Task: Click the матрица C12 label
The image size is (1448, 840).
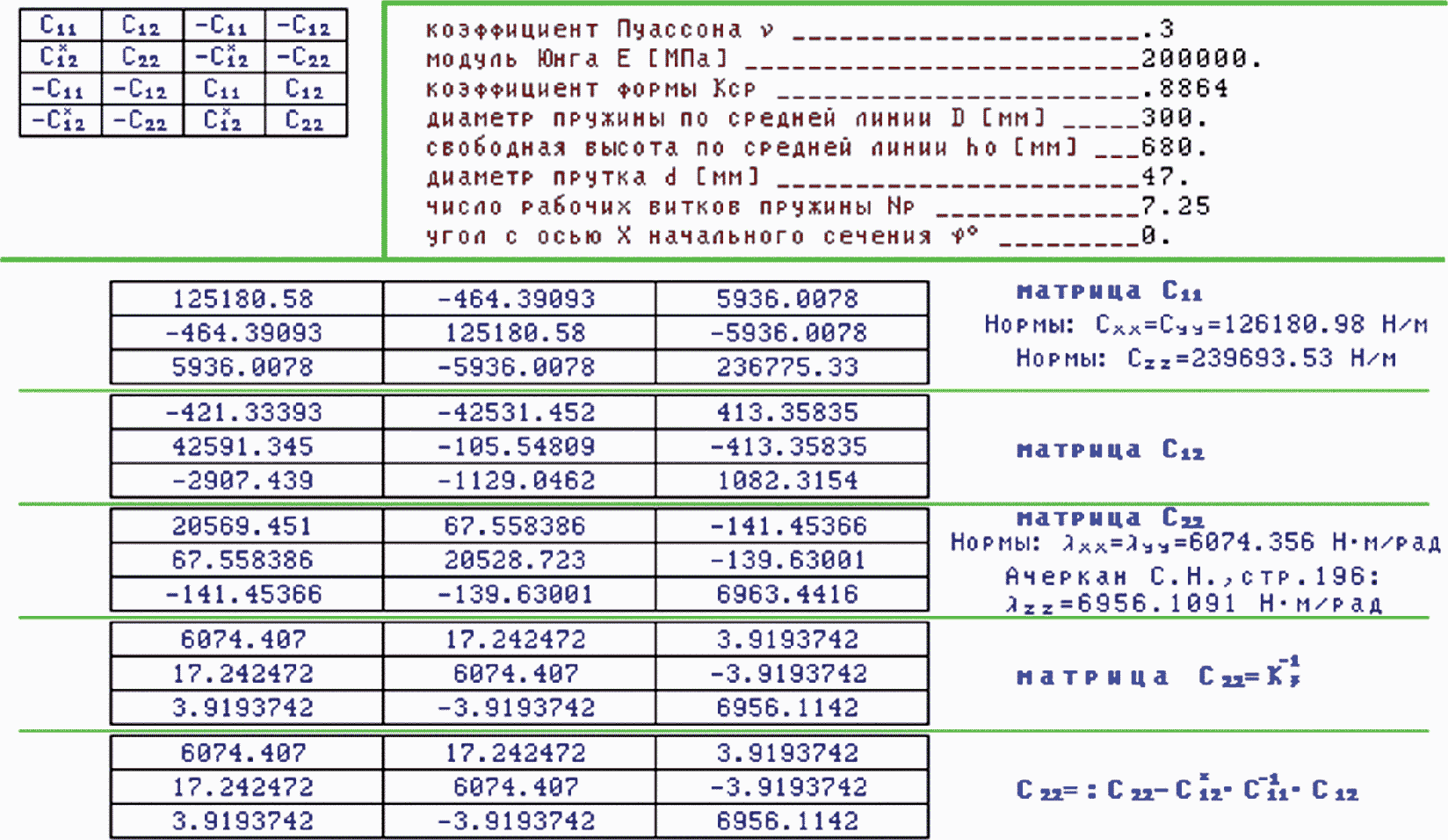Action: point(1110,450)
